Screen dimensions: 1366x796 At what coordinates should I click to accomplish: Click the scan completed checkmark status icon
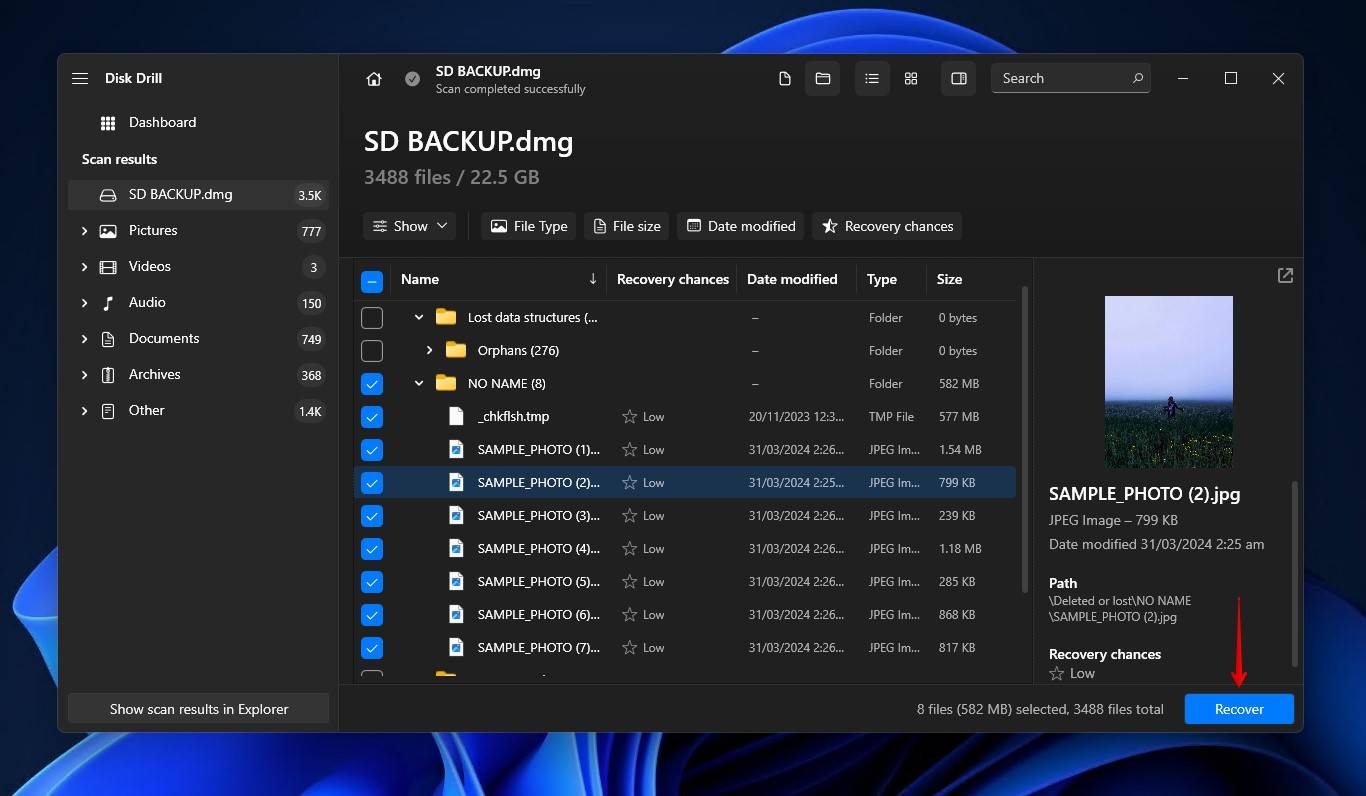[412, 79]
